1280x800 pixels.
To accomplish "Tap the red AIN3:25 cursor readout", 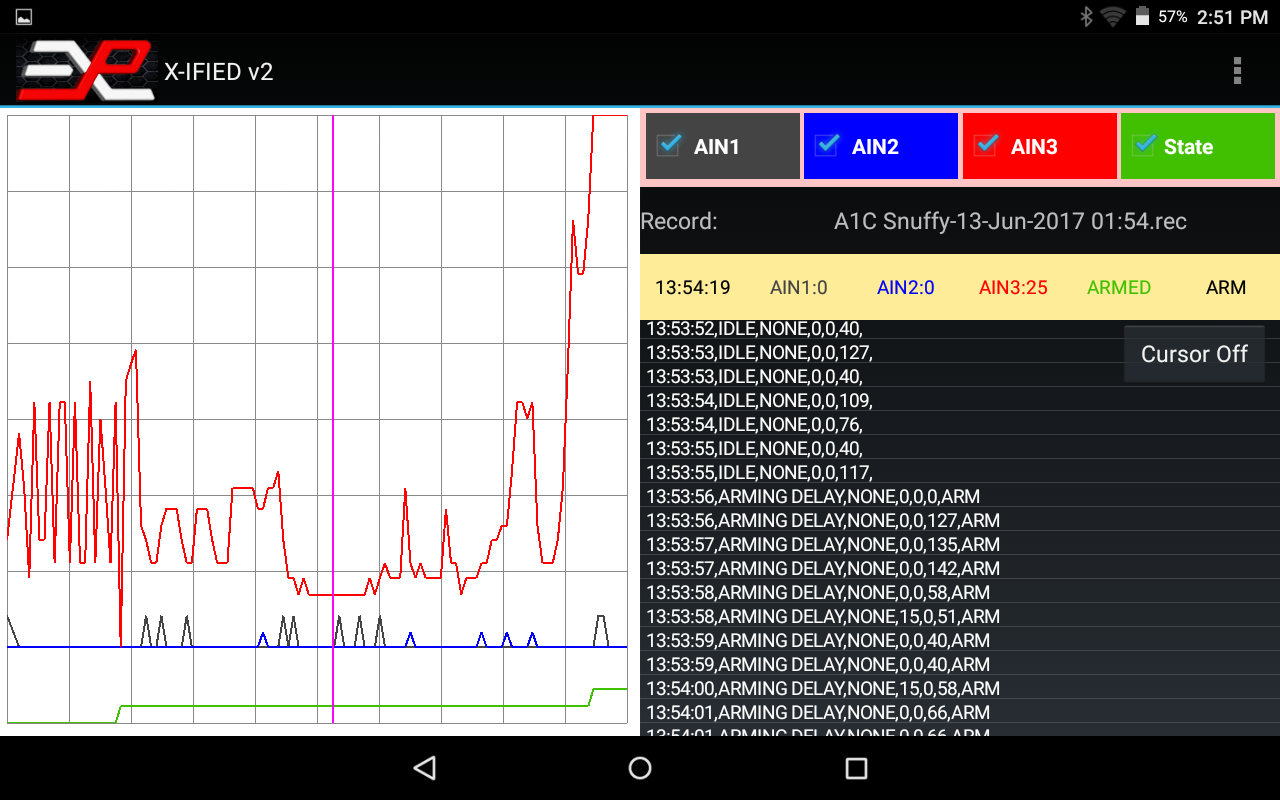I will point(1013,288).
